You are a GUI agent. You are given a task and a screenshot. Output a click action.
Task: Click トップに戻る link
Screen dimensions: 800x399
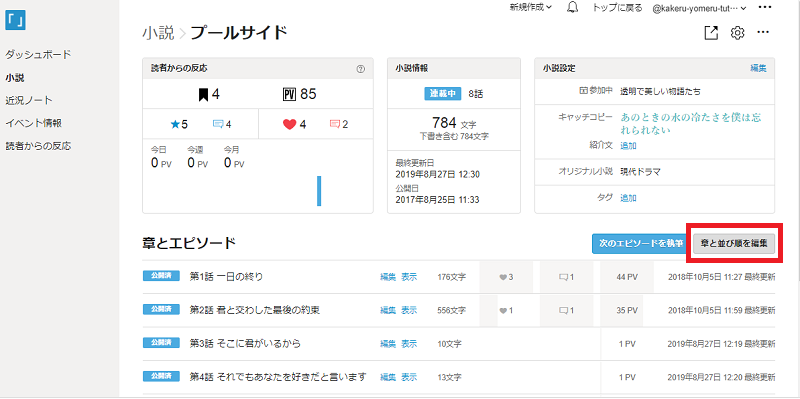617,8
